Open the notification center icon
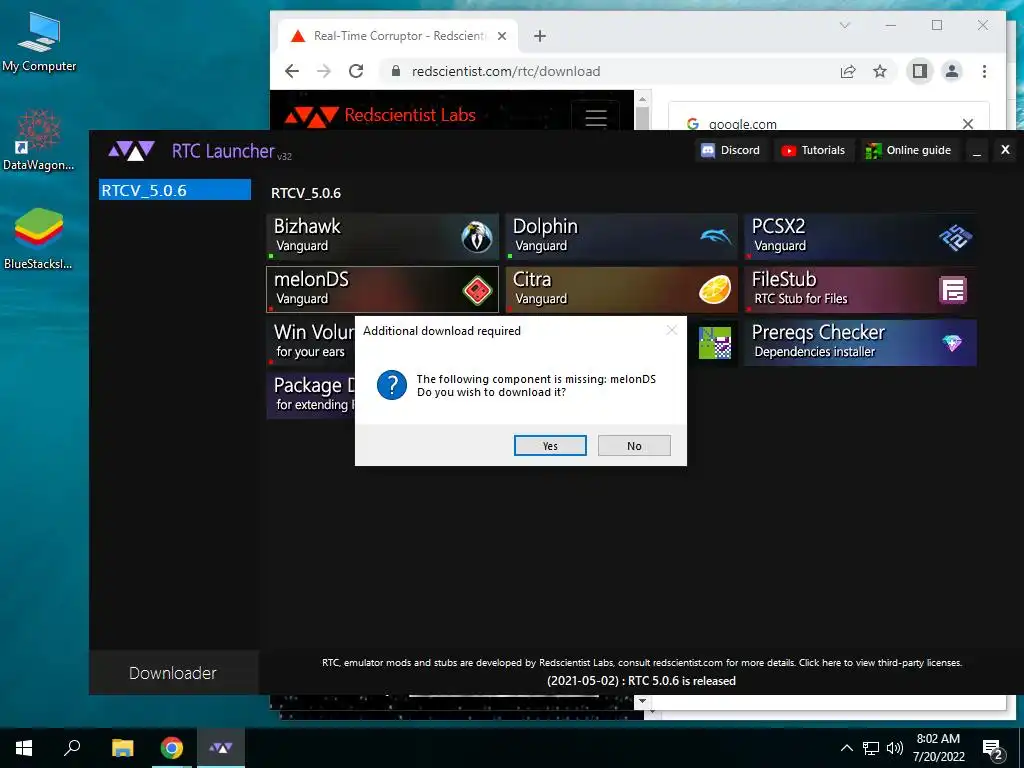 point(993,749)
